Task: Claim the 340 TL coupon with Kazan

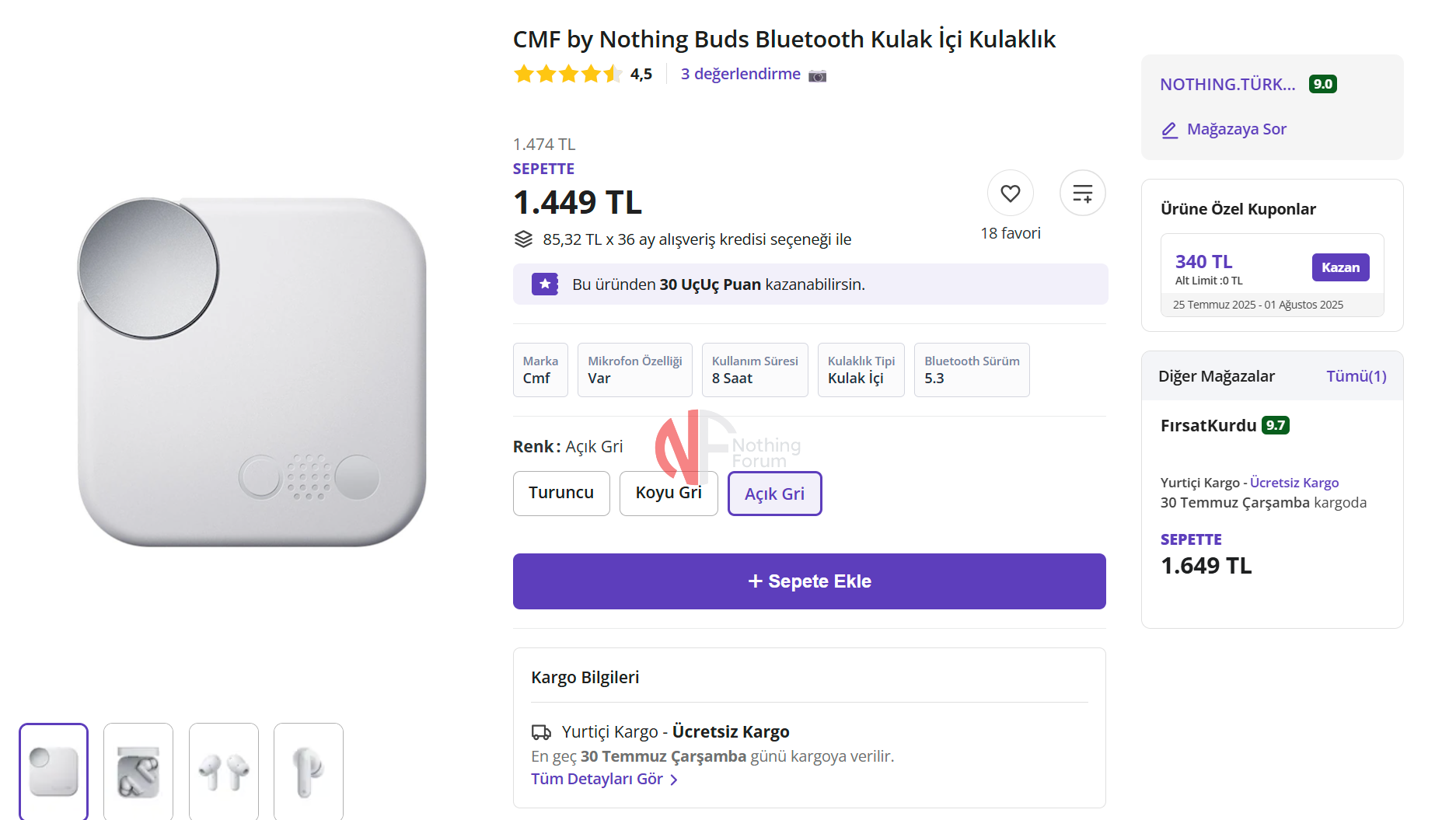Action: [1340, 267]
